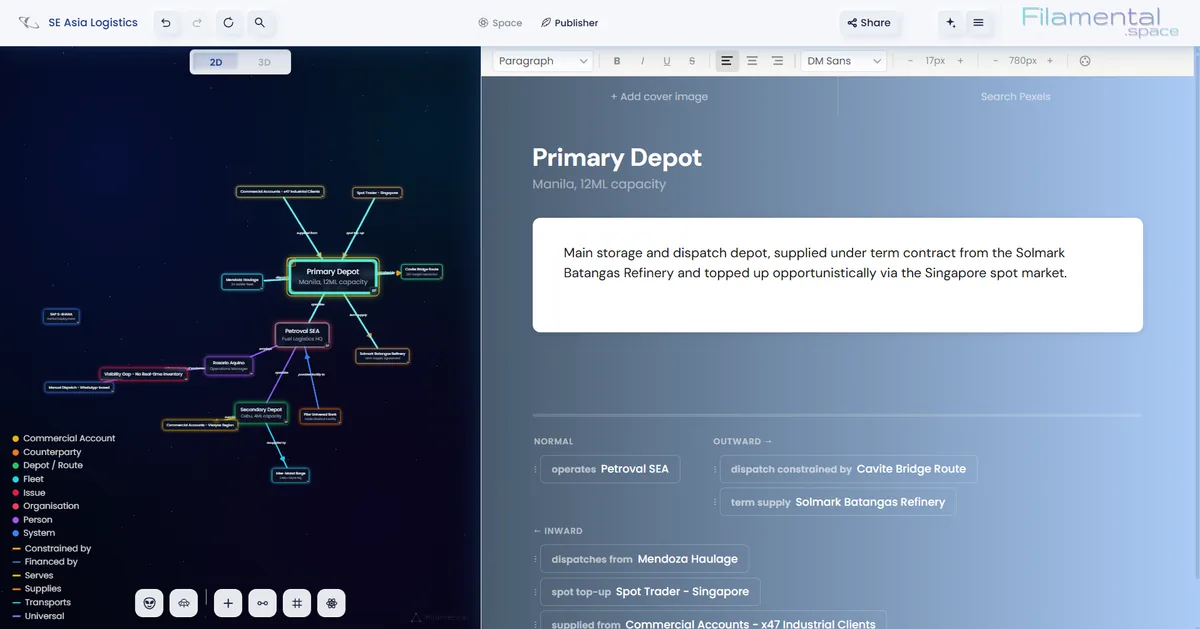The image size is (1200, 629).
Task: Click the Manila, 12ML capacity subtitle
Action: [599, 184]
